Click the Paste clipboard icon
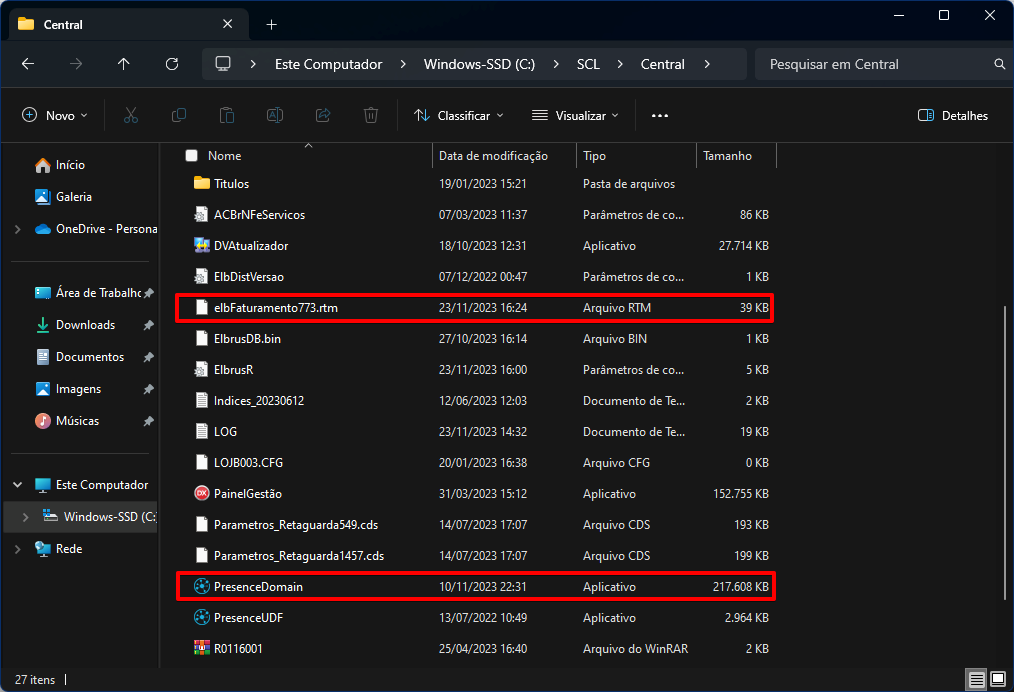 point(227,116)
